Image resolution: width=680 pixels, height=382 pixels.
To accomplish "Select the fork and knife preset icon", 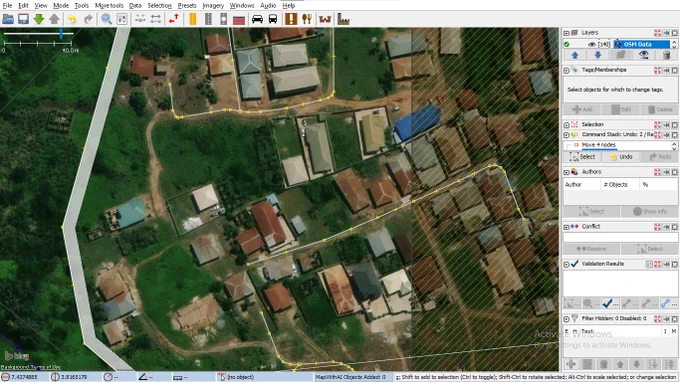I will coord(307,19).
